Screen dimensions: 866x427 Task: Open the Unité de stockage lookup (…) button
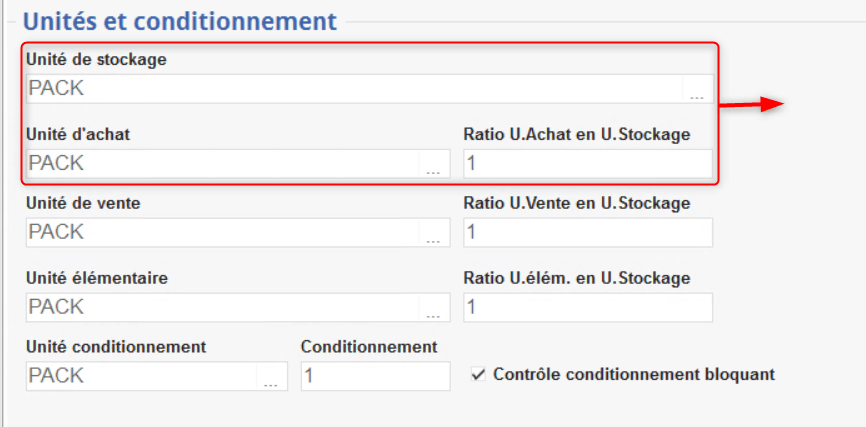click(696, 92)
